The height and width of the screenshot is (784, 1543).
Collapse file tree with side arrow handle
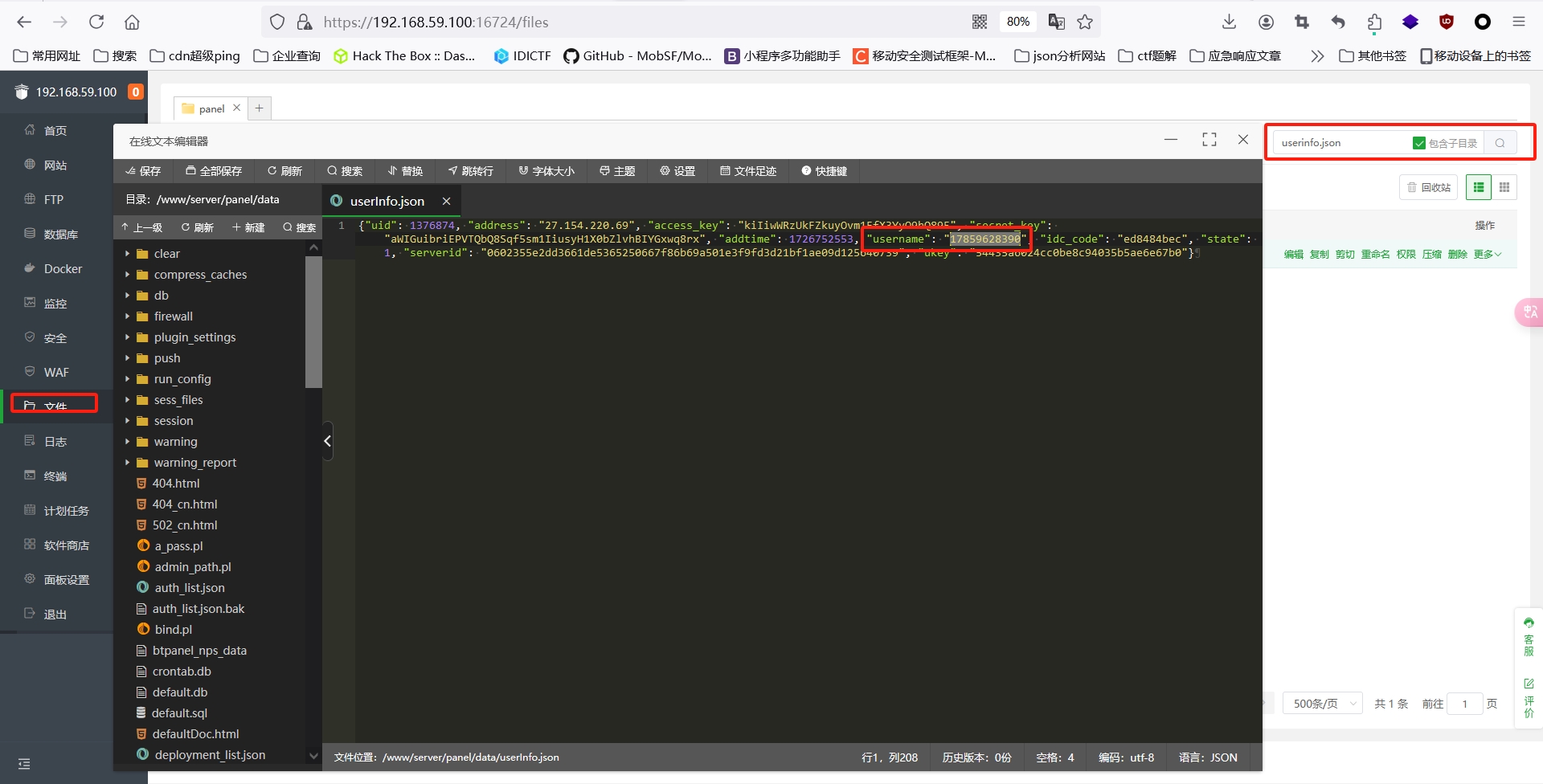tap(327, 441)
